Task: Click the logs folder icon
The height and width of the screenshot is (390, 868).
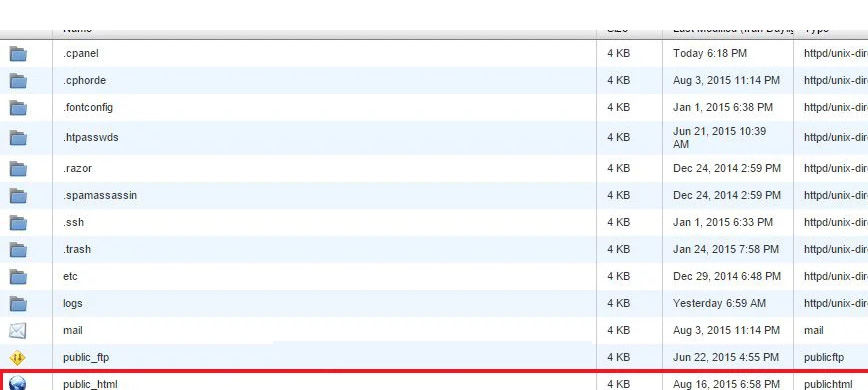Action: tap(18, 303)
